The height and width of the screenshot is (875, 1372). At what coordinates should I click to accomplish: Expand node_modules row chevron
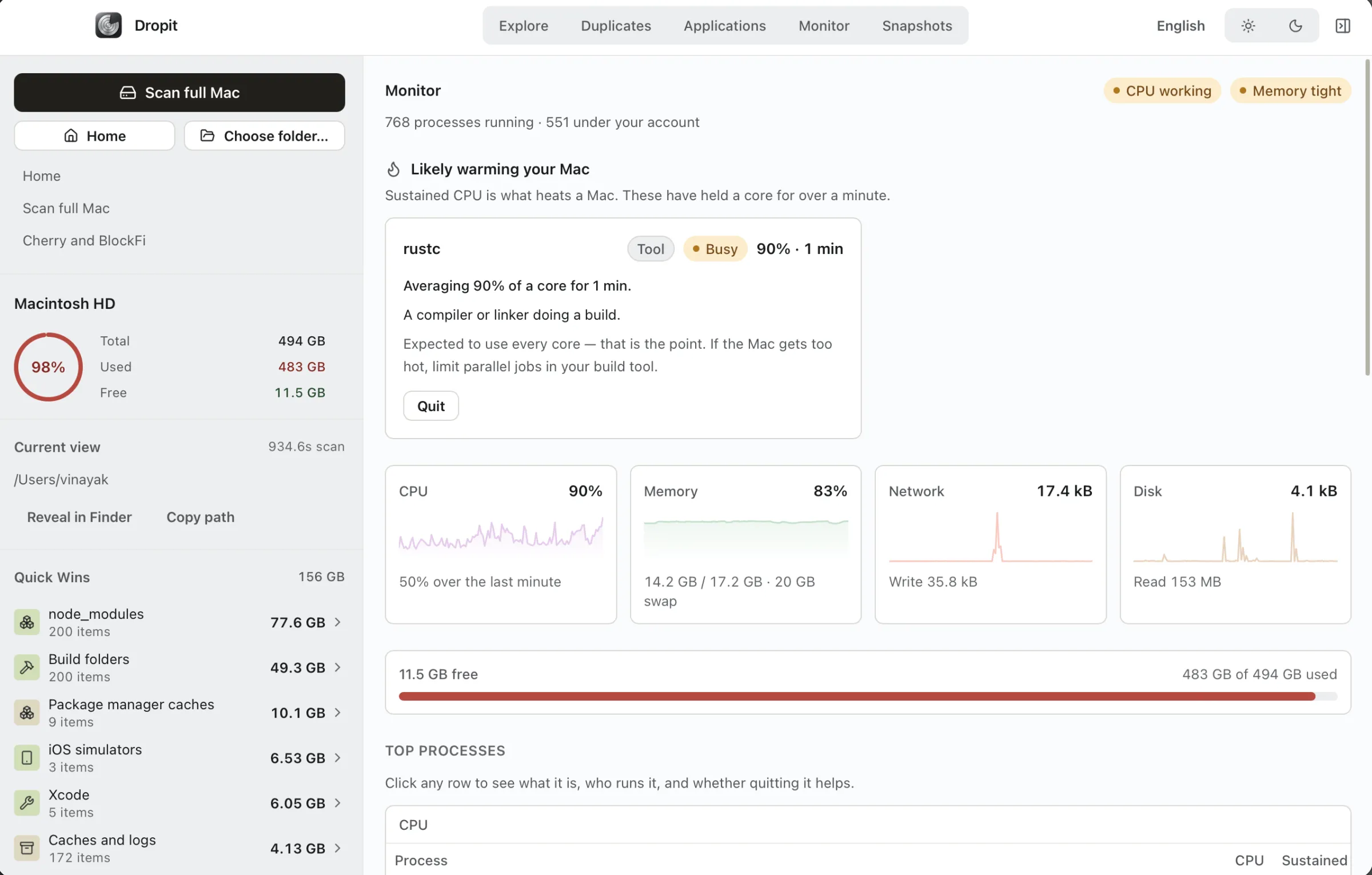click(x=338, y=622)
